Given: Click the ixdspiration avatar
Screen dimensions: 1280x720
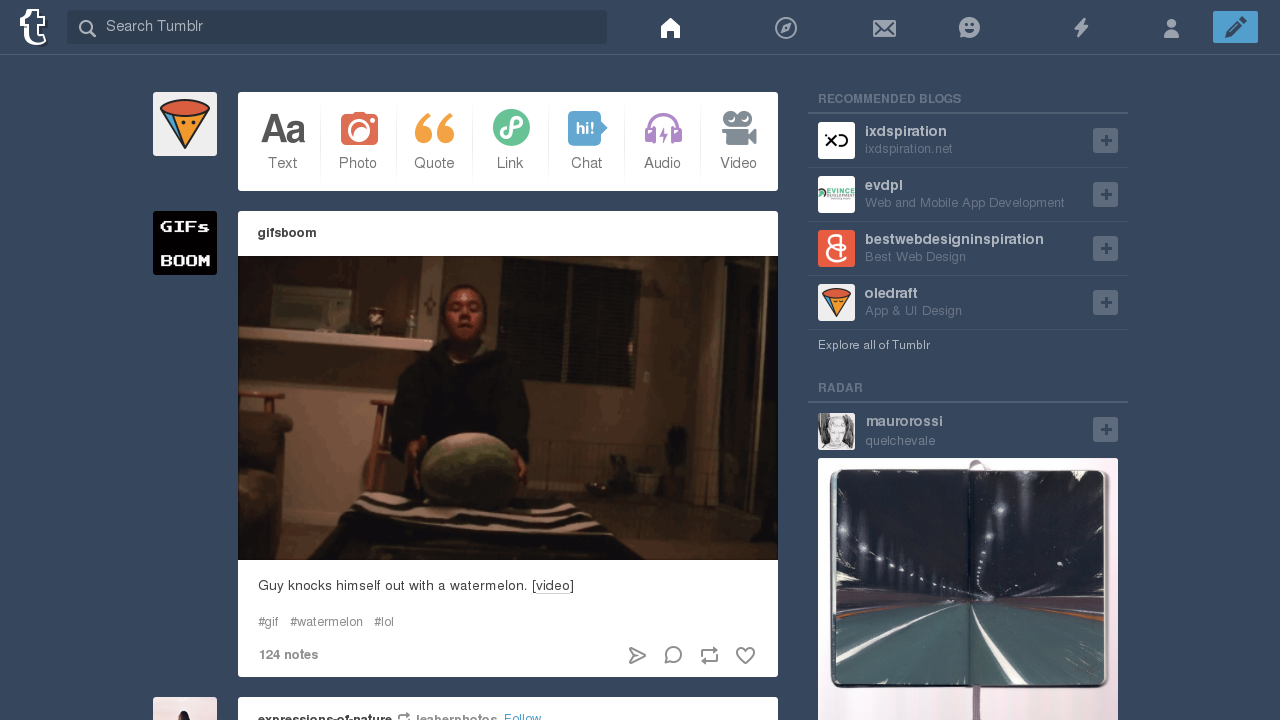Looking at the screenshot, I should (x=836, y=140).
